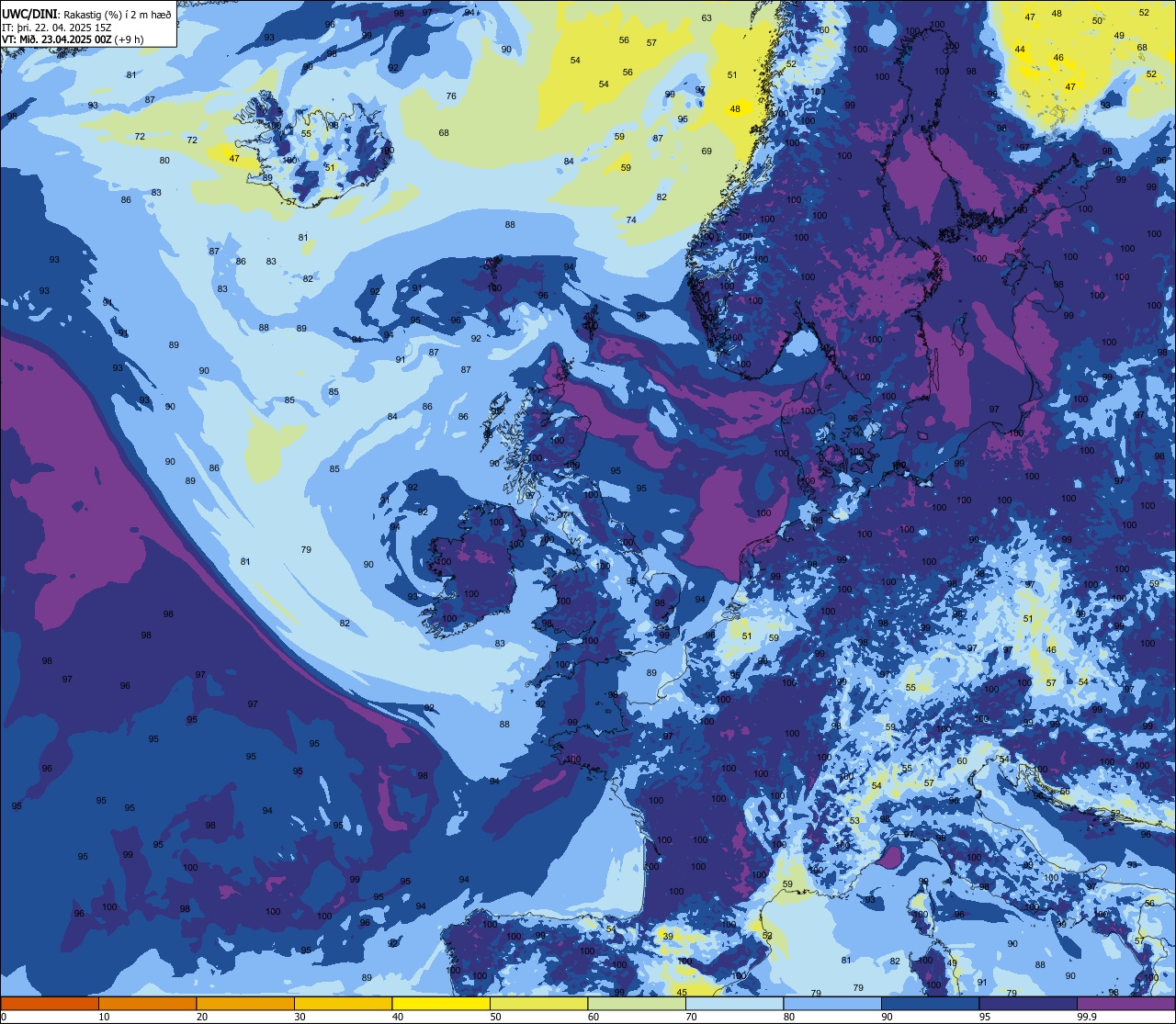Pick the 80–90 light blue legend swatch
The image size is (1176, 1024).
click(x=832, y=1003)
